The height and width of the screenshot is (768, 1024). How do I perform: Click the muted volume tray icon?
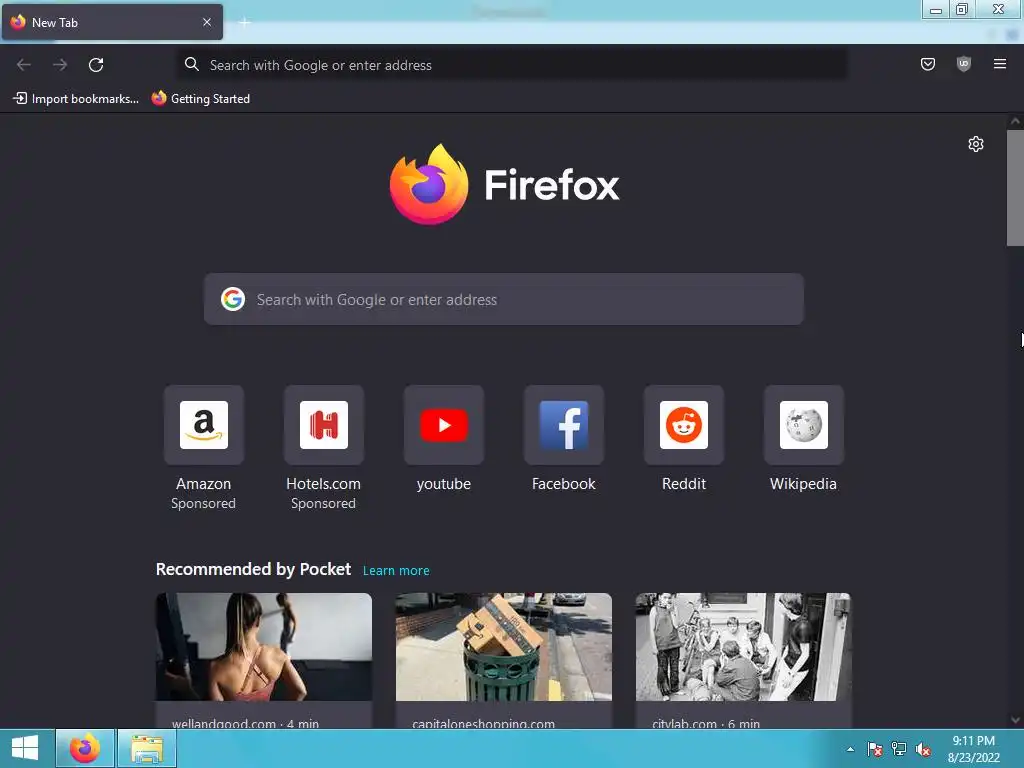(923, 749)
